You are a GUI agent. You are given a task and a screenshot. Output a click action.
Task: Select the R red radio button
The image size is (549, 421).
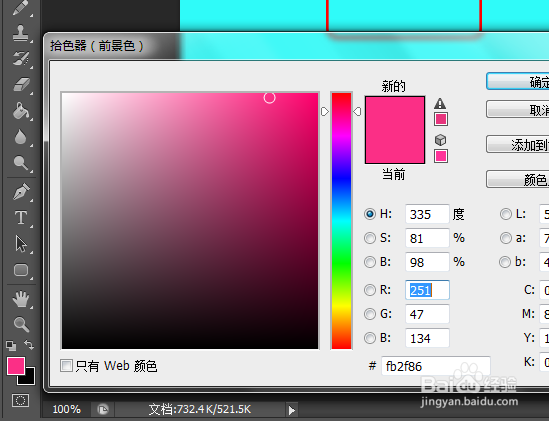tap(370, 290)
